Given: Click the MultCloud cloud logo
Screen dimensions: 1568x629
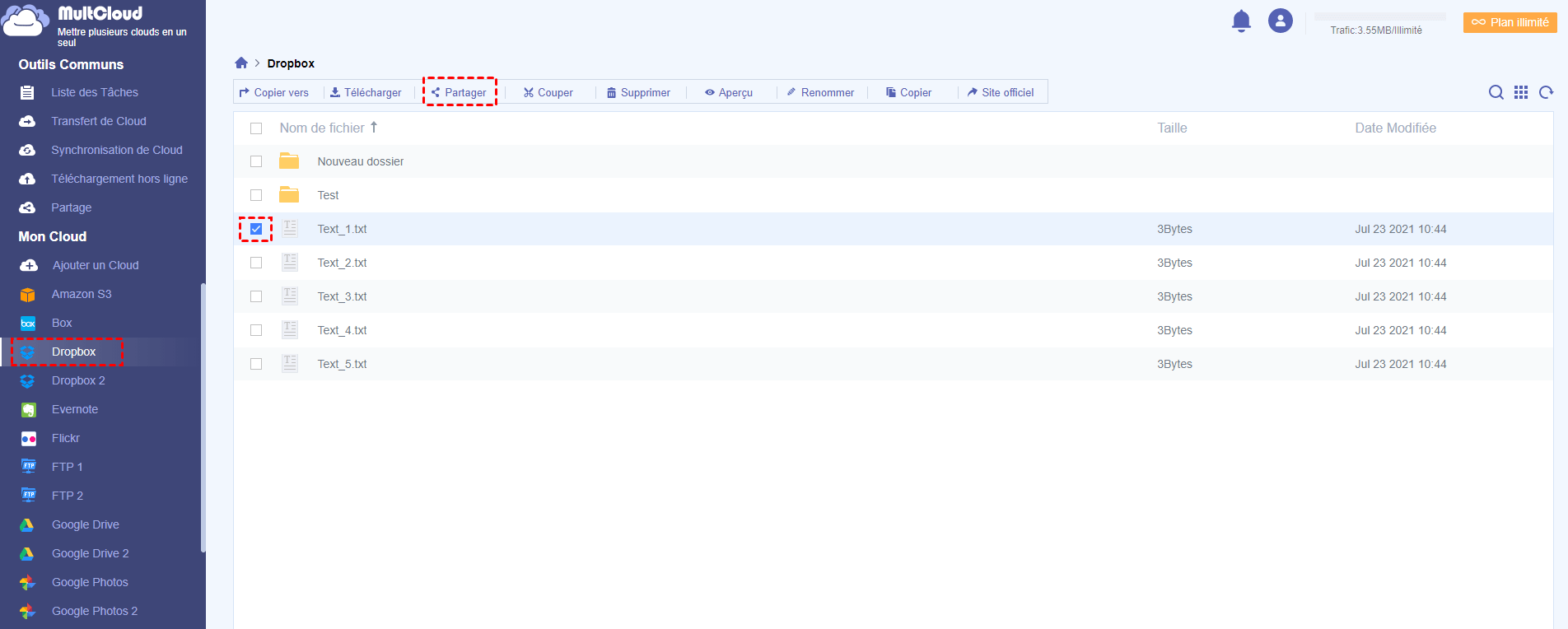Looking at the screenshot, I should tap(25, 21).
